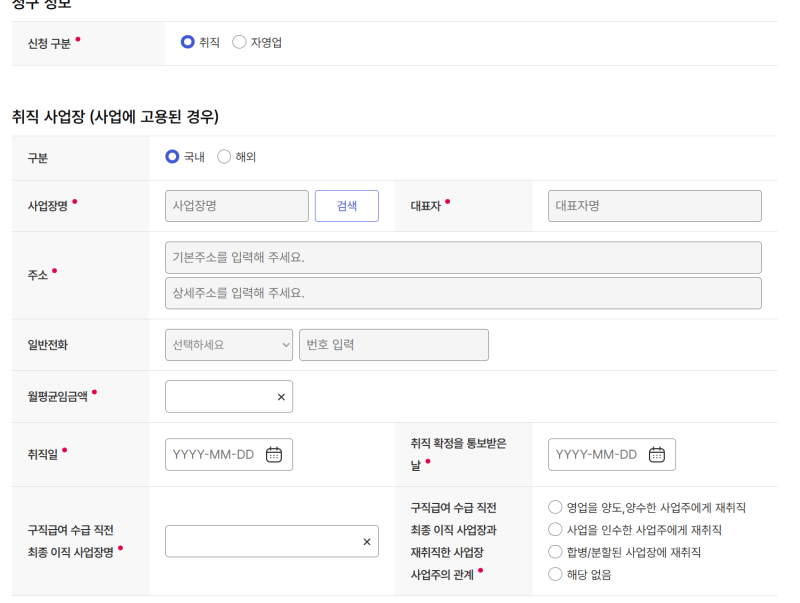
Task: Click the 사업장명 input field
Action: pyautogui.click(x=237, y=206)
